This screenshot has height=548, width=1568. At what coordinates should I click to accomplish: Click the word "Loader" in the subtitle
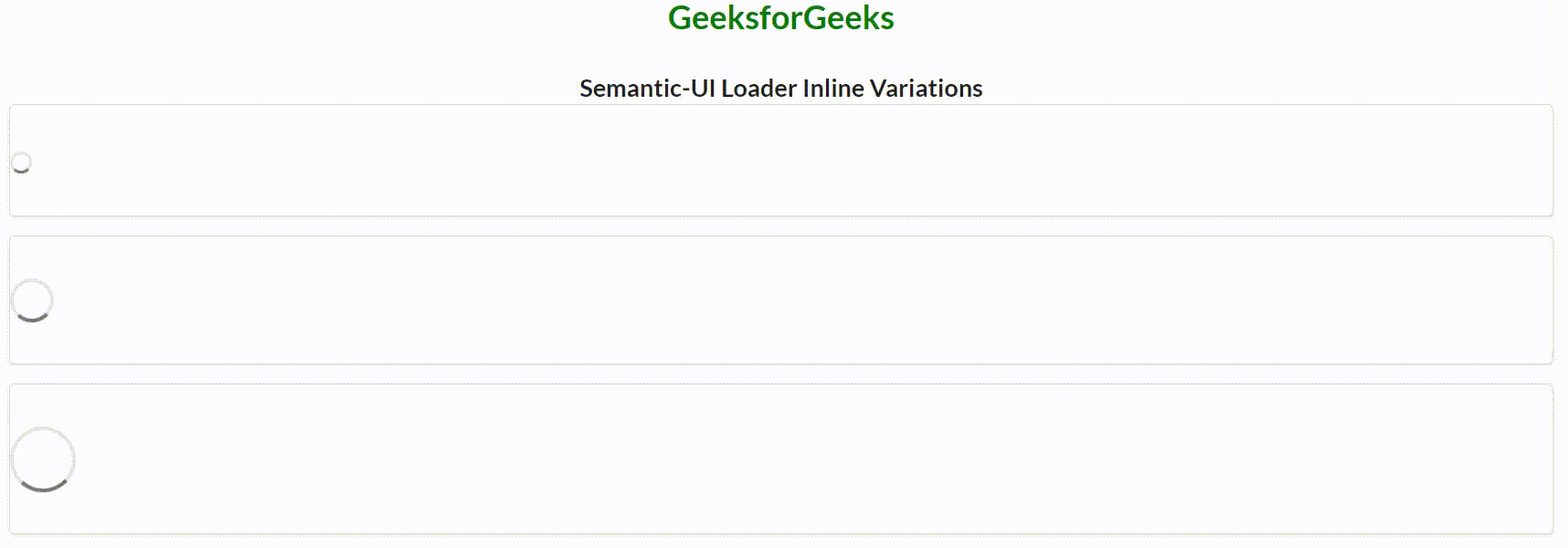(758, 89)
